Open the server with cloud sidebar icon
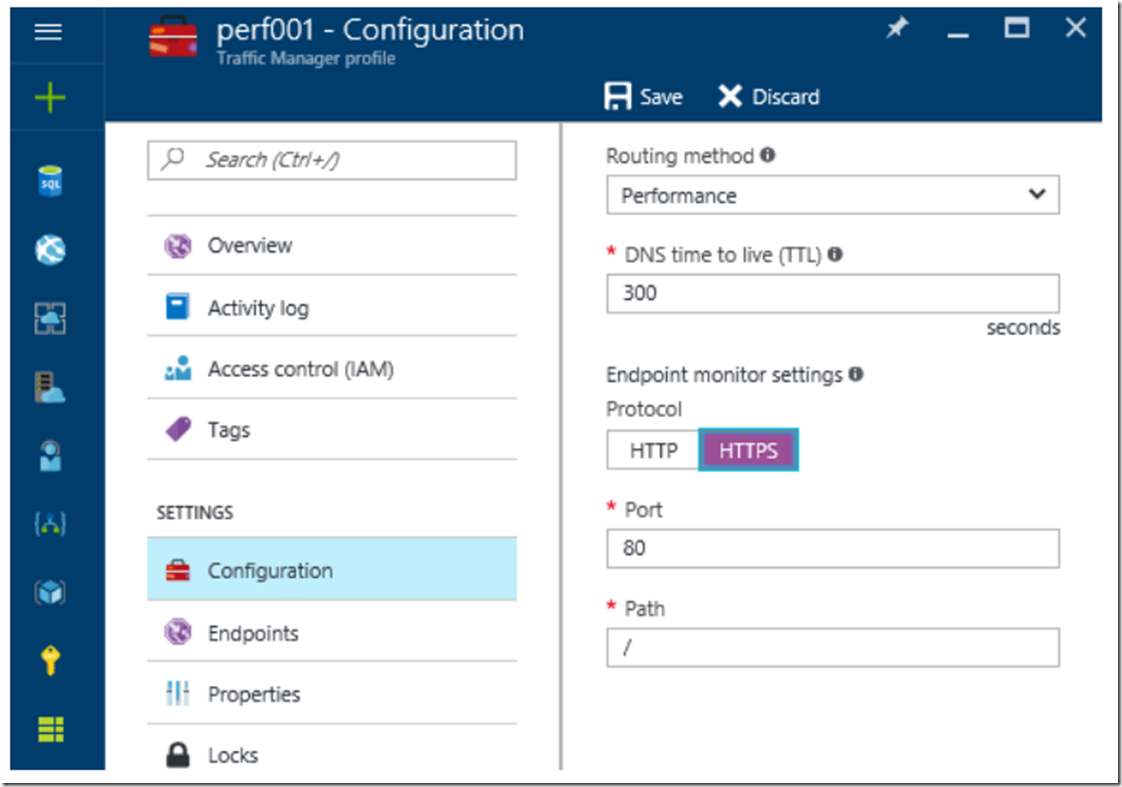The height and width of the screenshot is (787, 1122). coord(50,387)
